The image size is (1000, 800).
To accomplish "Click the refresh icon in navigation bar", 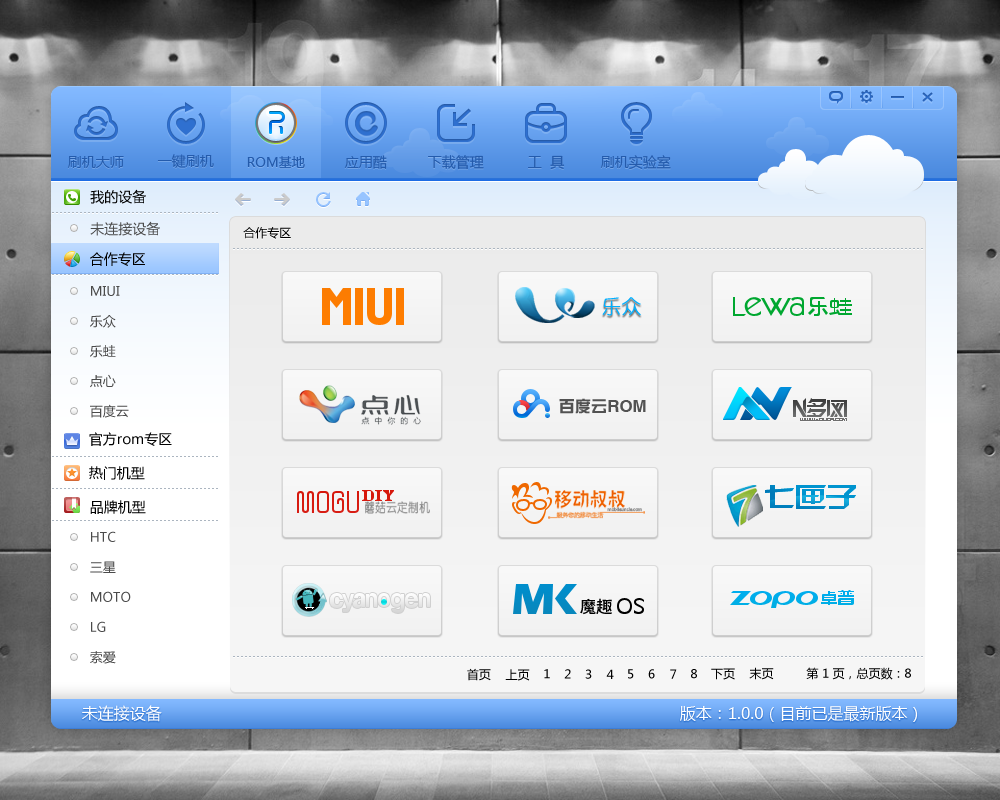I will point(323,199).
